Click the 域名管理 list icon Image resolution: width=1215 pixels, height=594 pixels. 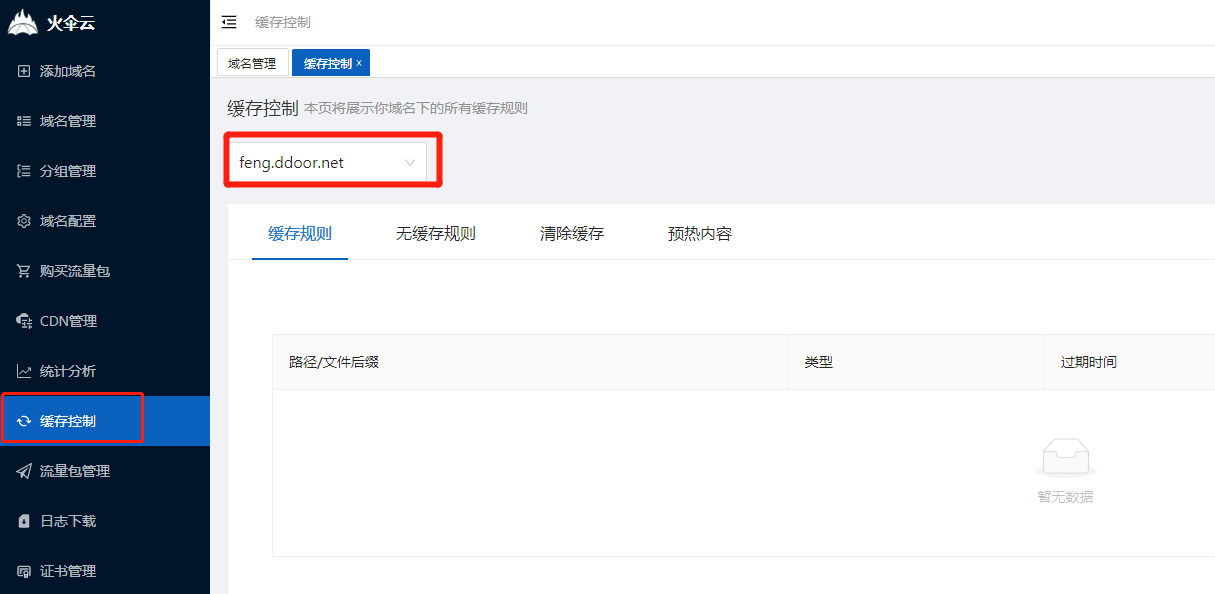[24, 121]
